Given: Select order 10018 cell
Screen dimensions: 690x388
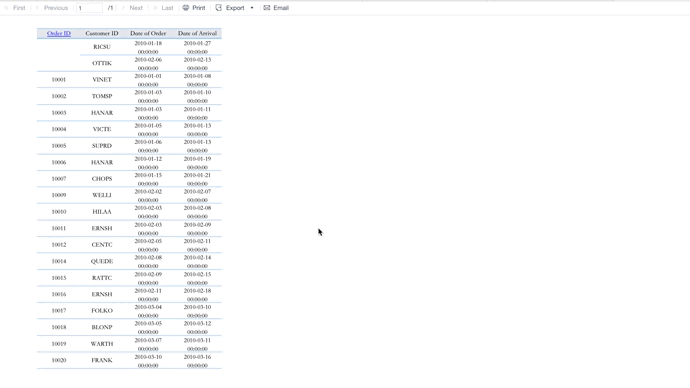Looking at the screenshot, I should [x=59, y=327].
